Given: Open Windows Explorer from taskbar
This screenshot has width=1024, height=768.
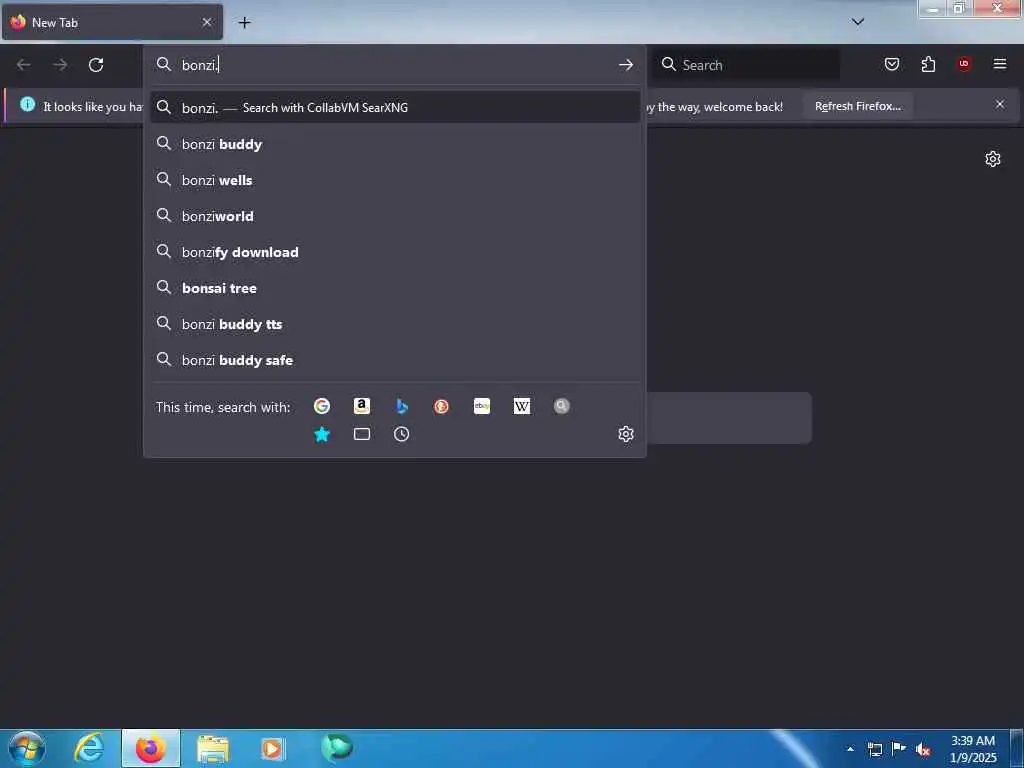Looking at the screenshot, I should (213, 748).
